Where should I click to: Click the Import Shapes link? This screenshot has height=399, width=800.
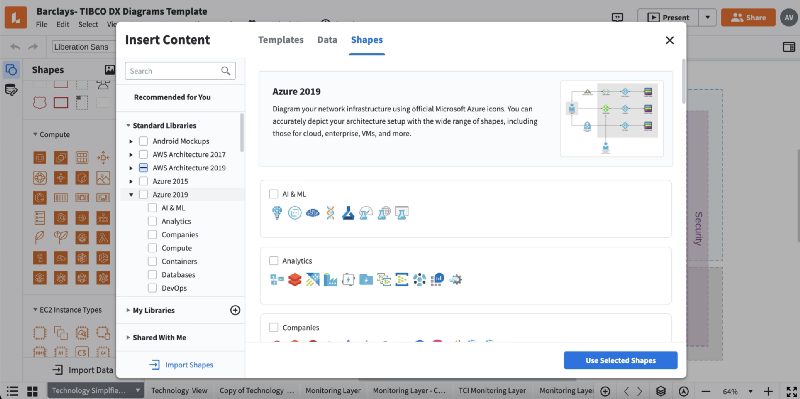(181, 365)
